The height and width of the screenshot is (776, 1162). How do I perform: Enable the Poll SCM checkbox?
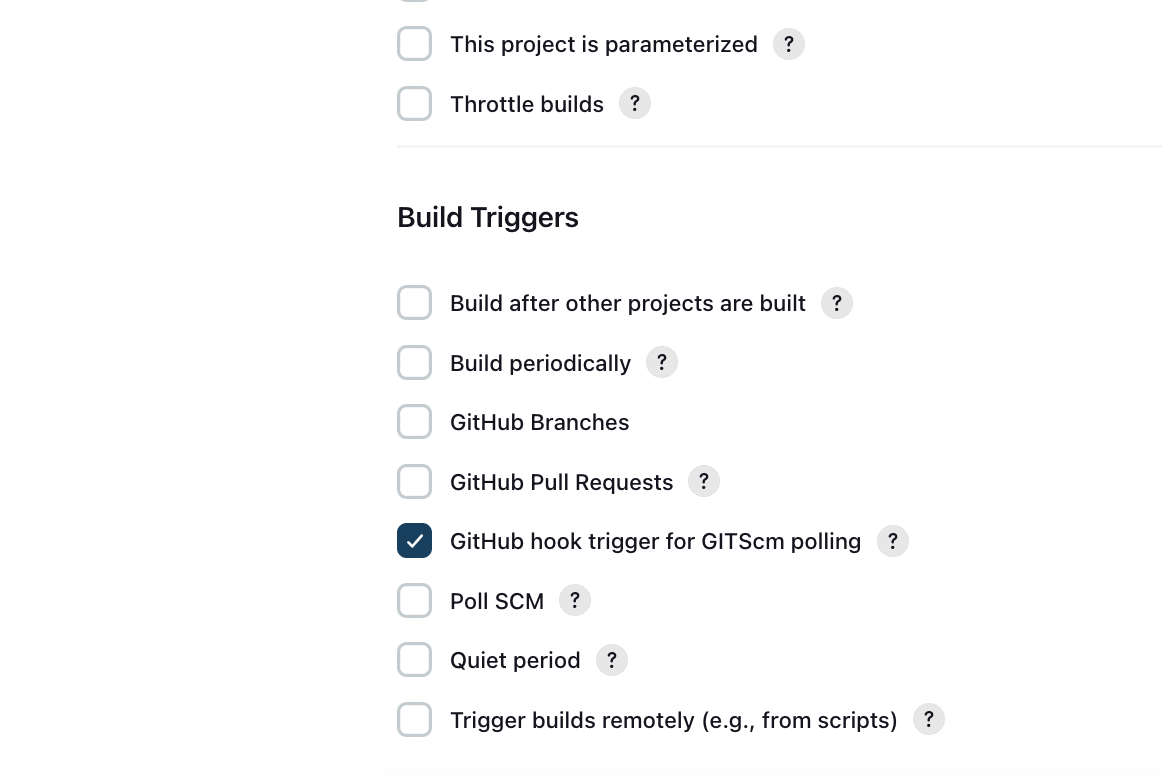pyautogui.click(x=414, y=600)
